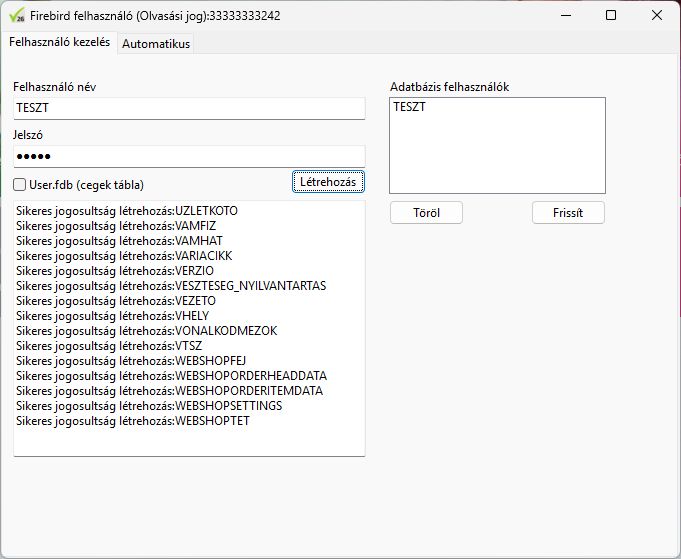Enable the User.fdb (cegek tábla) checkbox
Screen dimensions: 681x559
20,185
